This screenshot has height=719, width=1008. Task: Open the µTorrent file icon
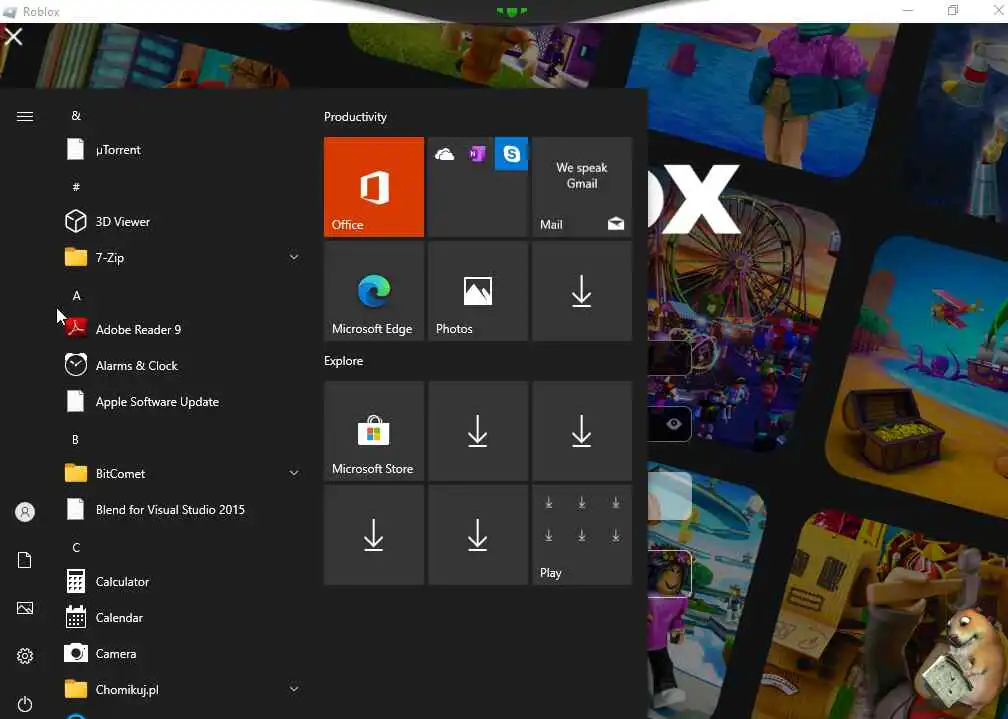(76, 149)
